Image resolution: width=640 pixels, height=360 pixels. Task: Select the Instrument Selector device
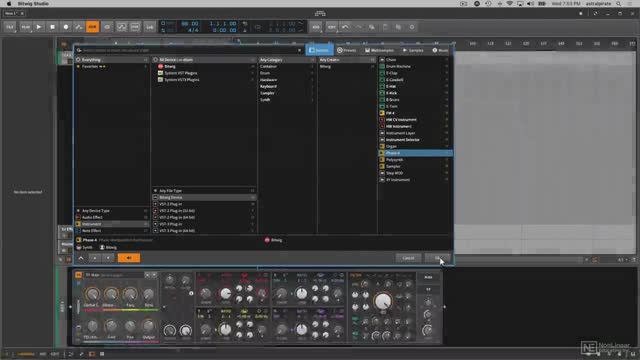pos(415,140)
